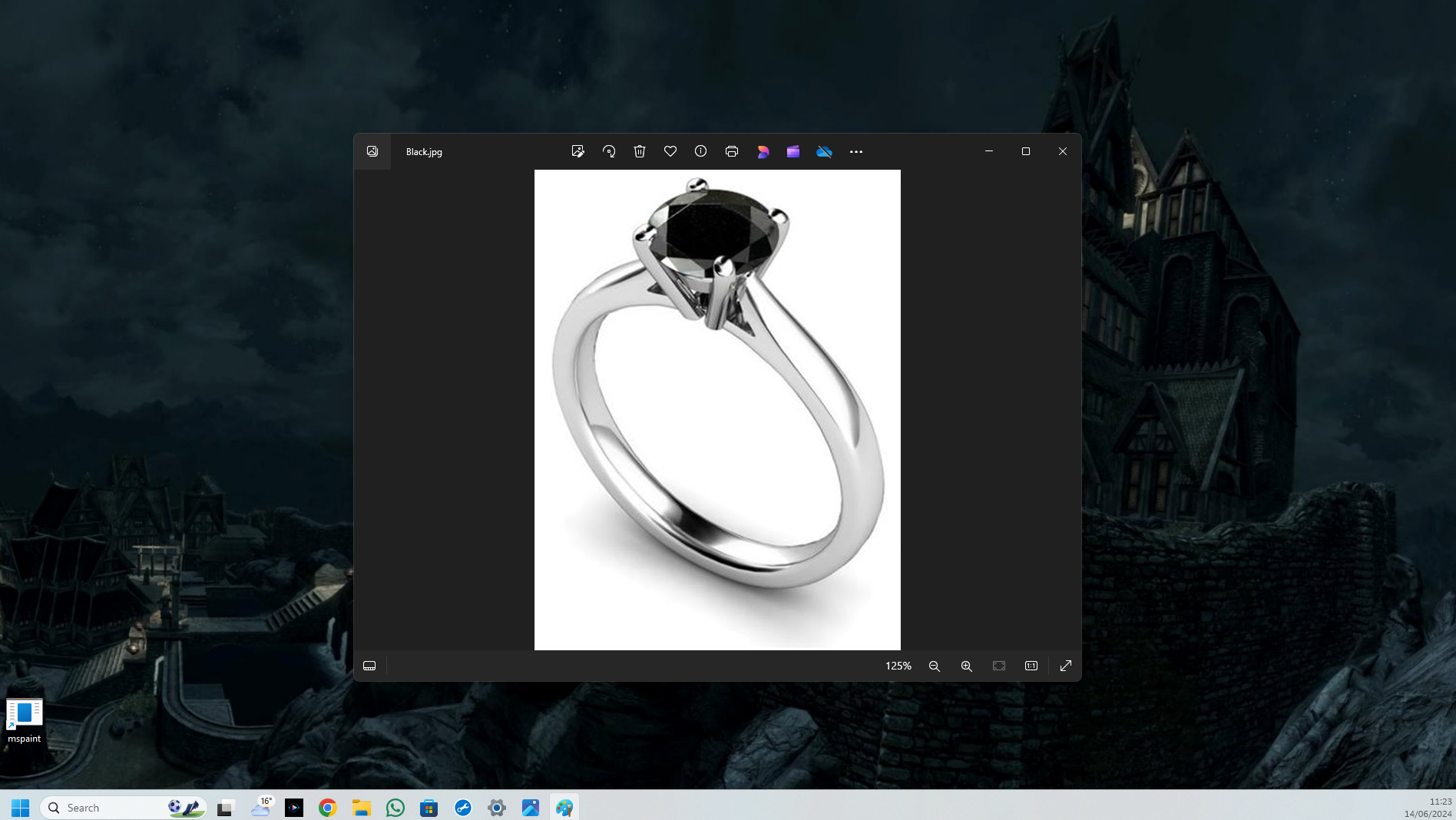Enter full screen with the expand arrow icon

(x=1066, y=666)
